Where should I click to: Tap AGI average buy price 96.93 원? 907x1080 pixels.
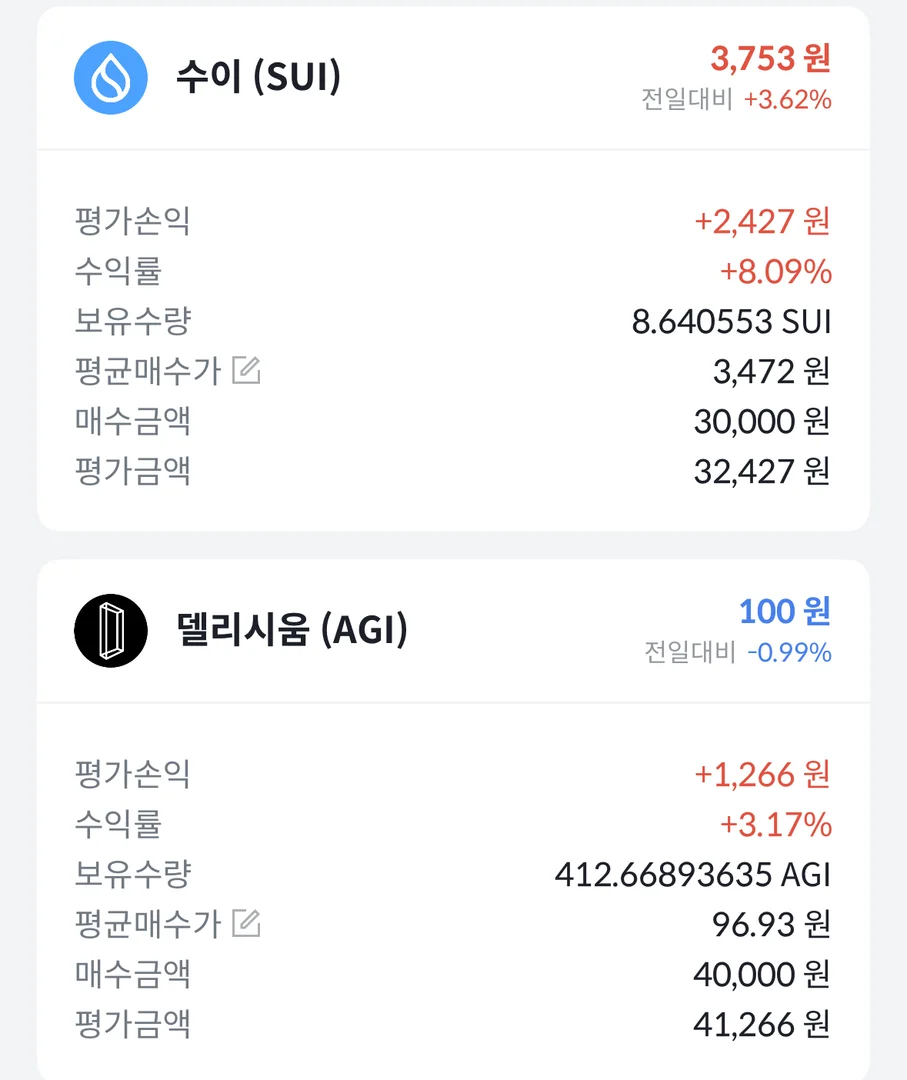coord(770,925)
